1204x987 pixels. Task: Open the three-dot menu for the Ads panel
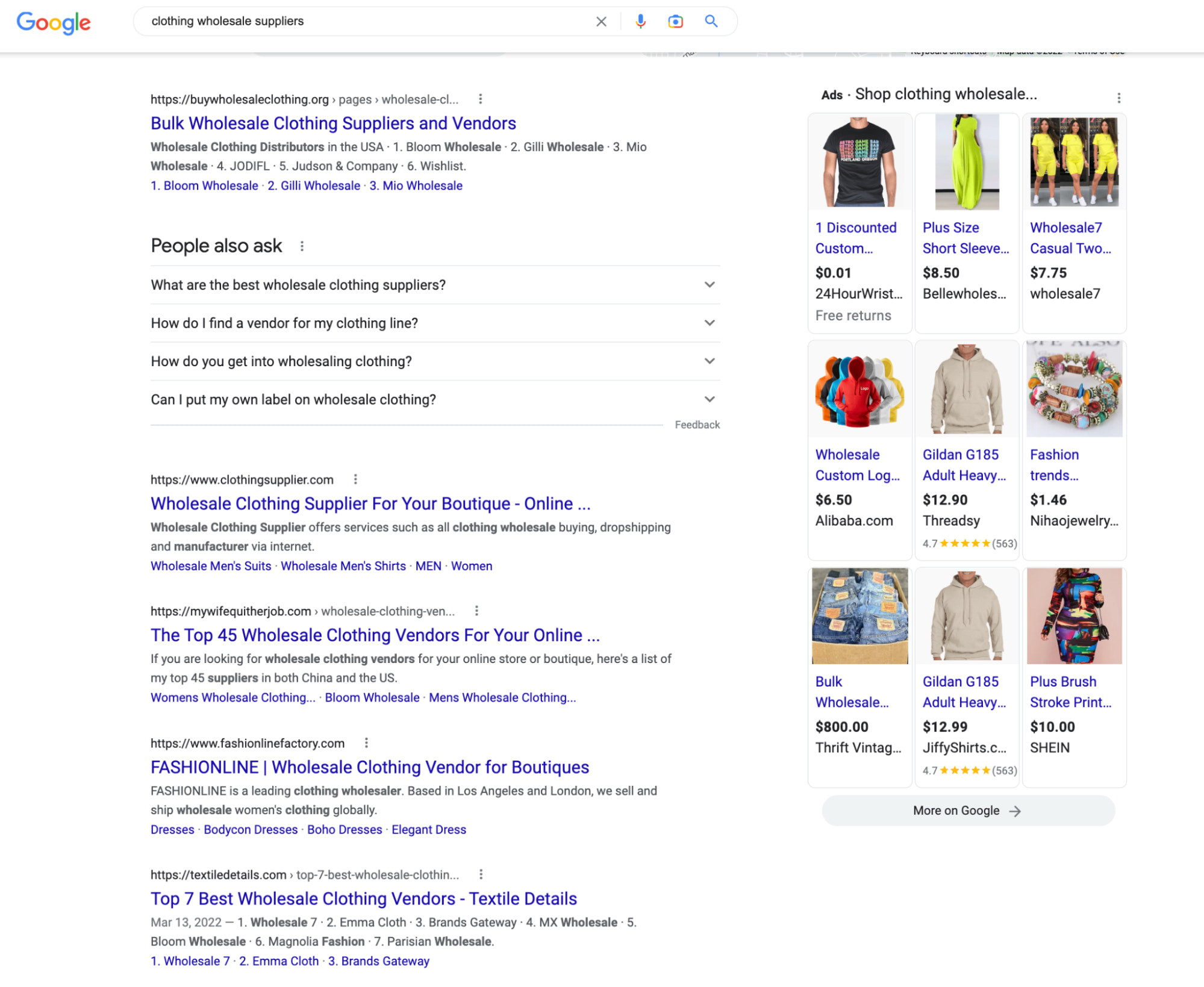tap(1119, 97)
